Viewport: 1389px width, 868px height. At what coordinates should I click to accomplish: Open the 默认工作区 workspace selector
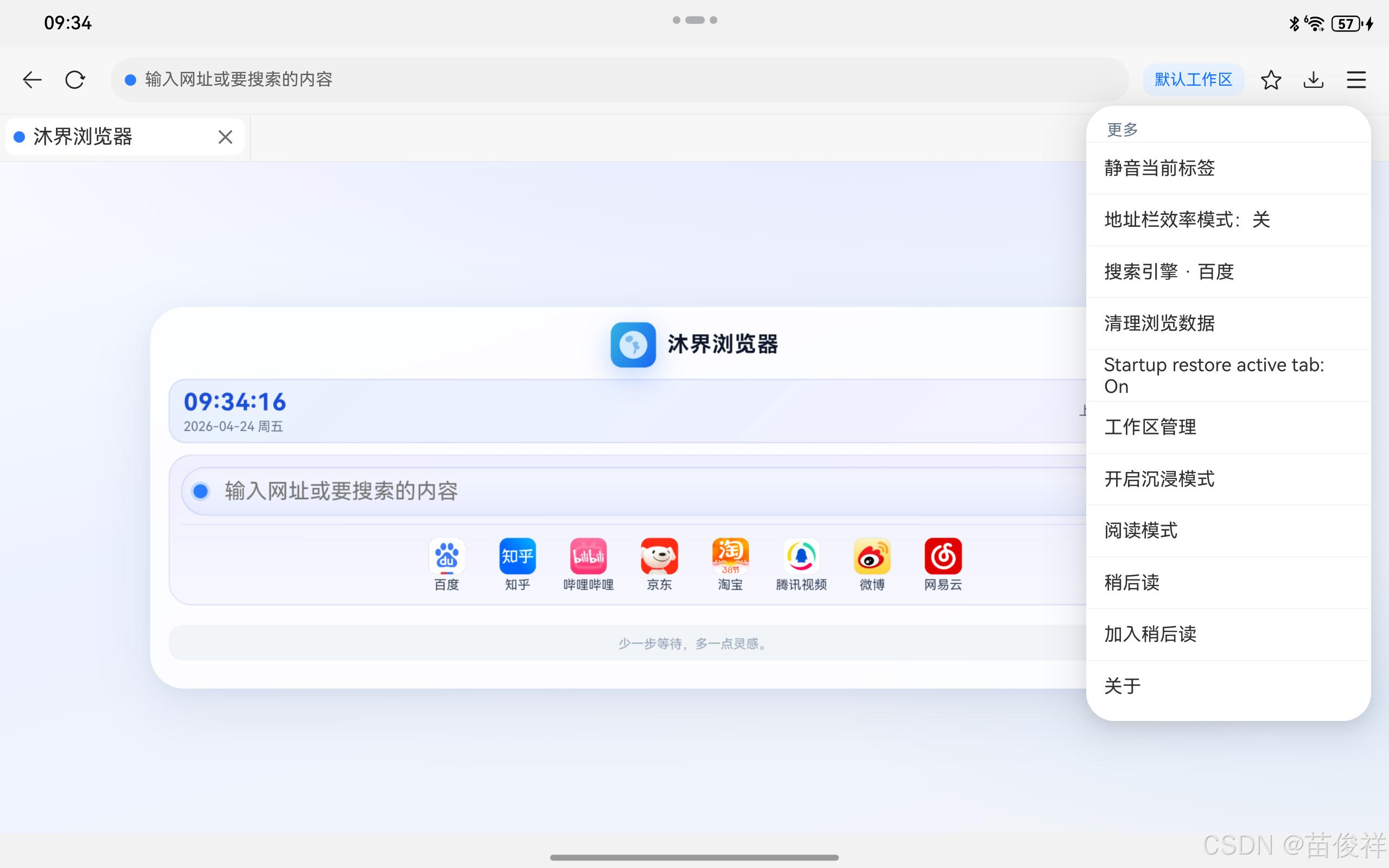(1193, 79)
